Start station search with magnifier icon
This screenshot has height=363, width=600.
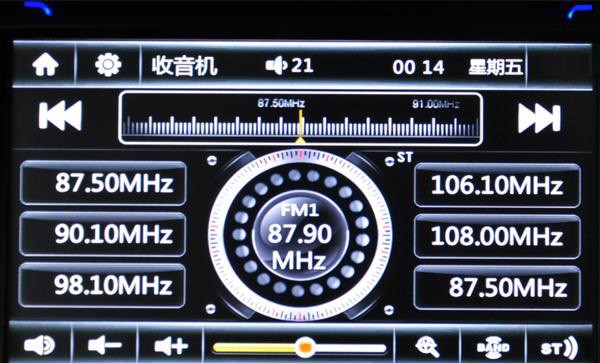427,347
